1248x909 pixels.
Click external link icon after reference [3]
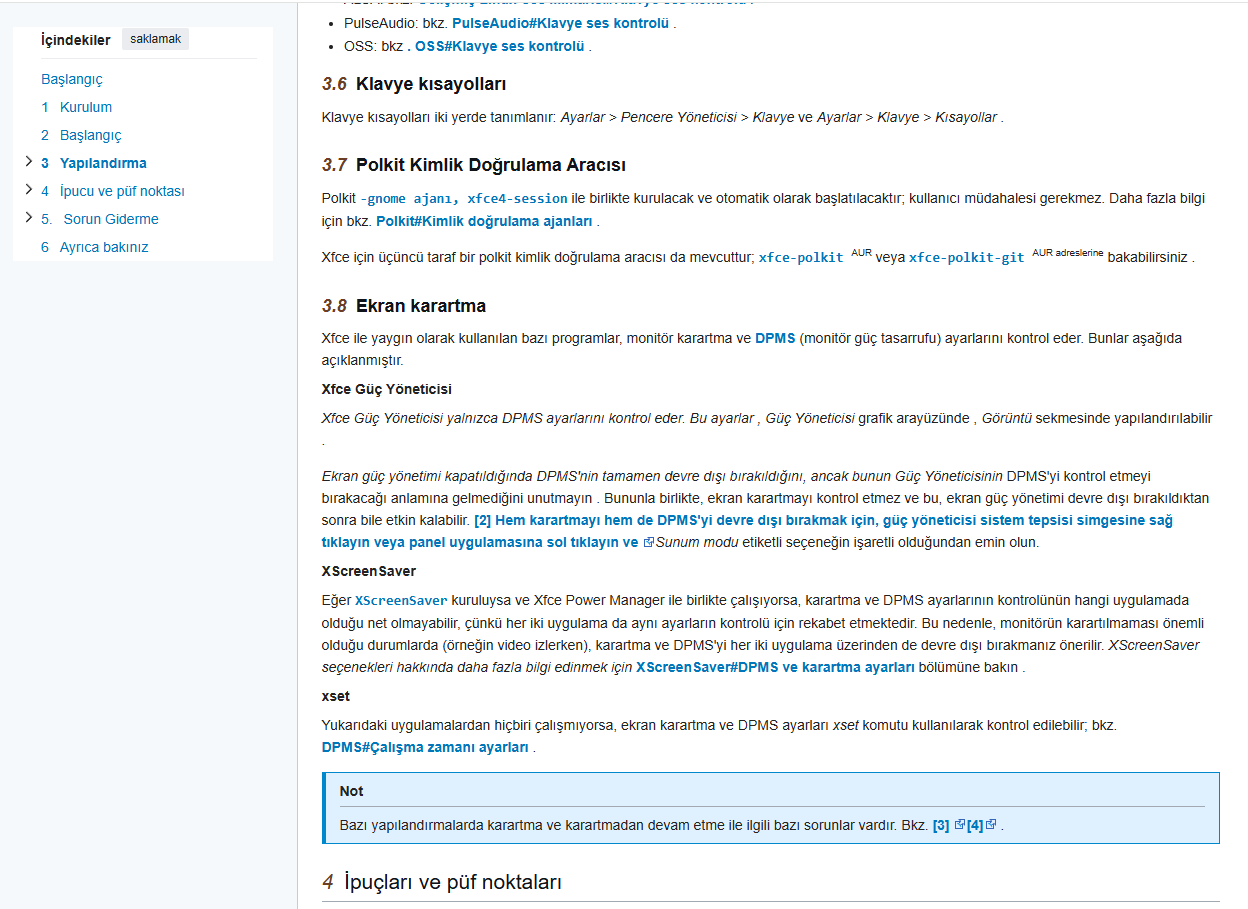click(959, 825)
